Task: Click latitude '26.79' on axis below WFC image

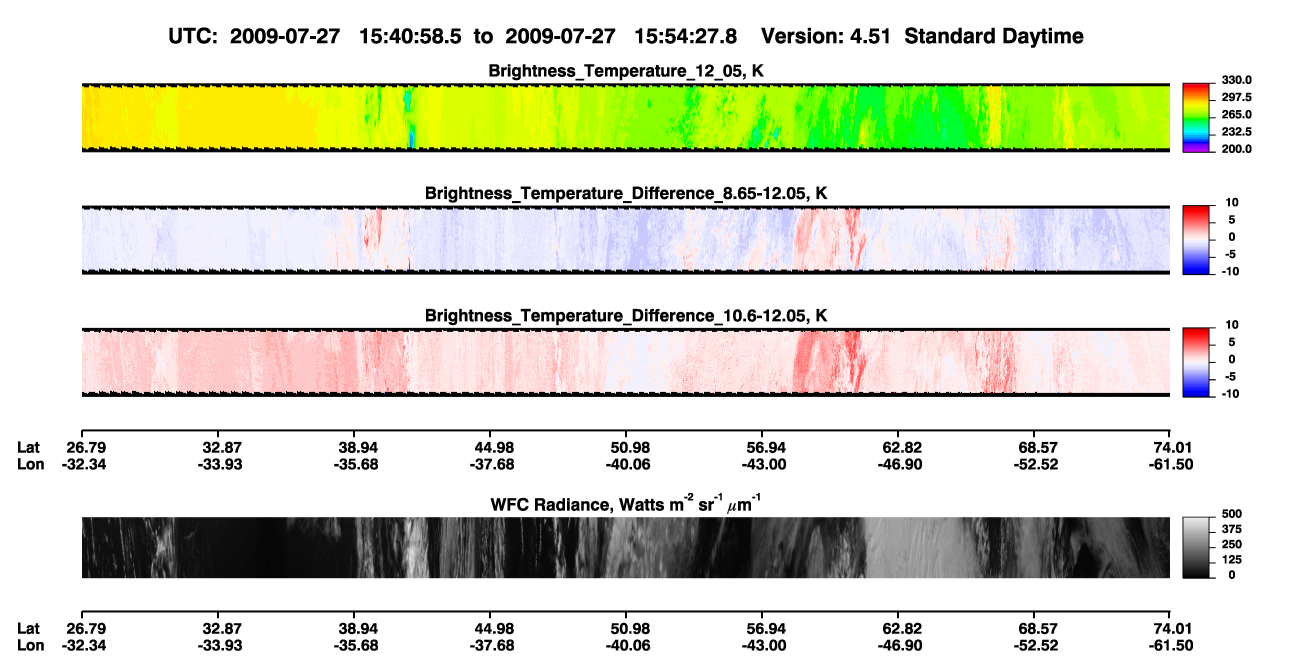Action: [x=84, y=629]
